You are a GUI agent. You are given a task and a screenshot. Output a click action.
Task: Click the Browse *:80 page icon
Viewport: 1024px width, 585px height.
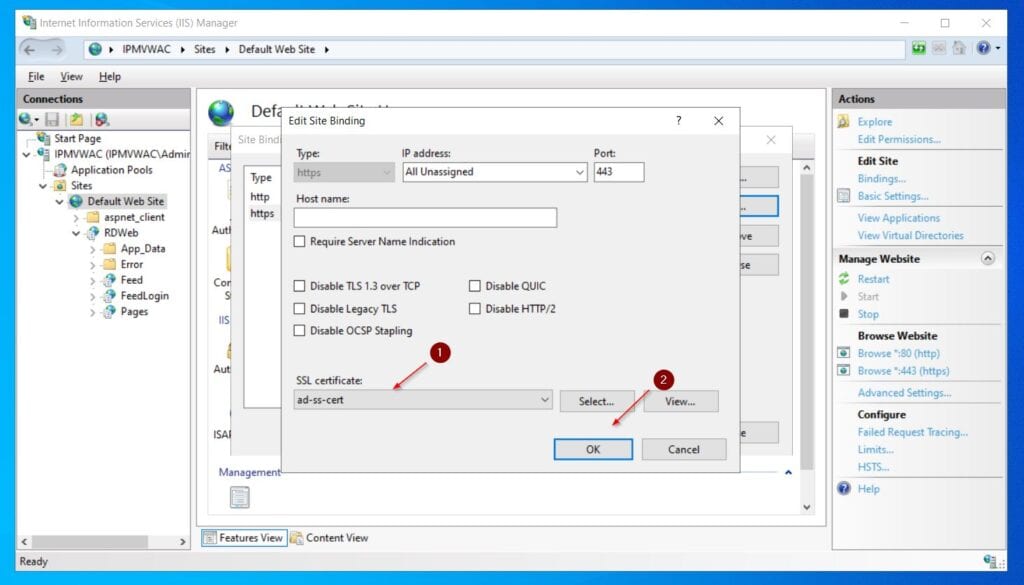[844, 353]
